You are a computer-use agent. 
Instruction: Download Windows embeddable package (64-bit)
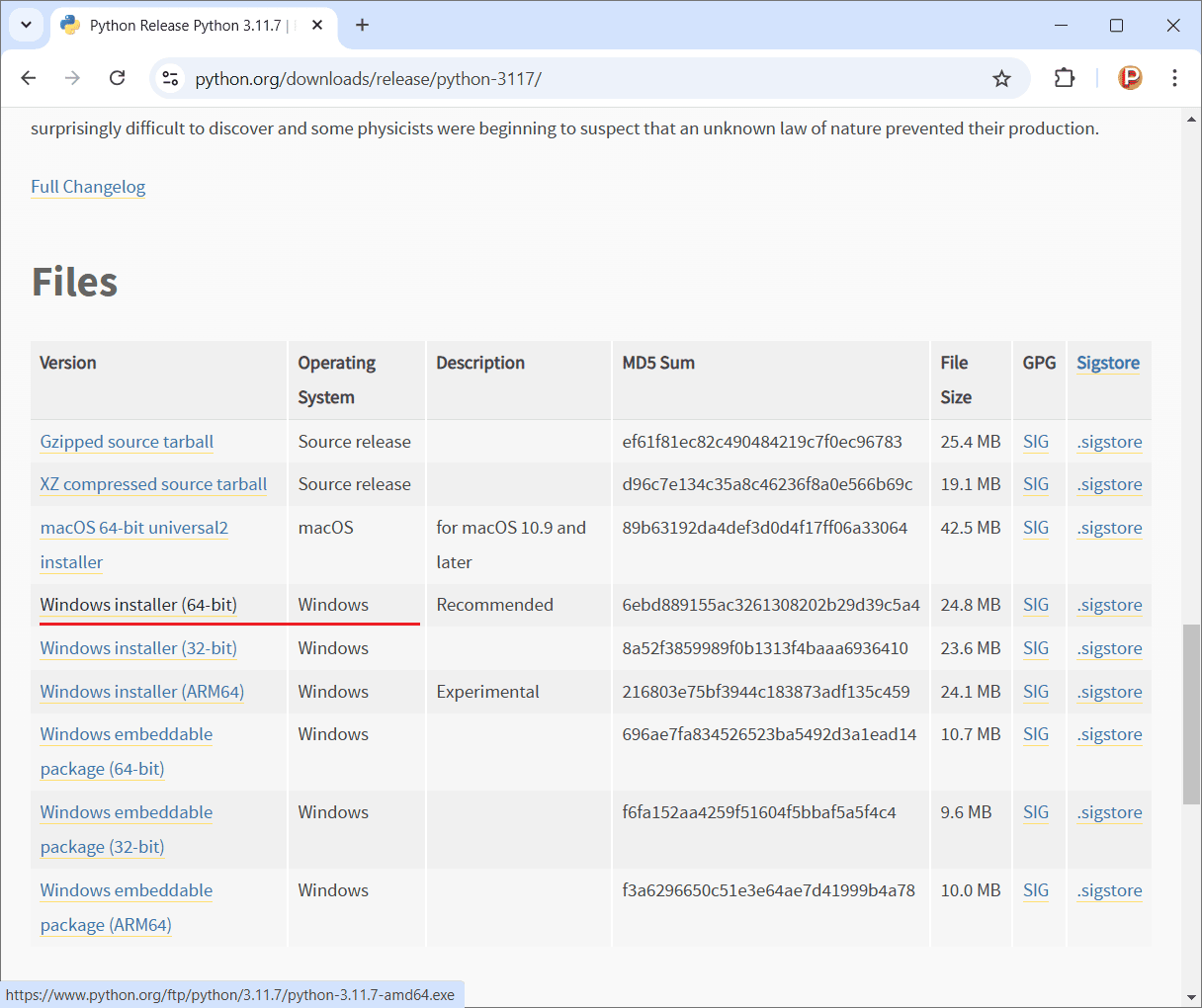click(x=127, y=751)
